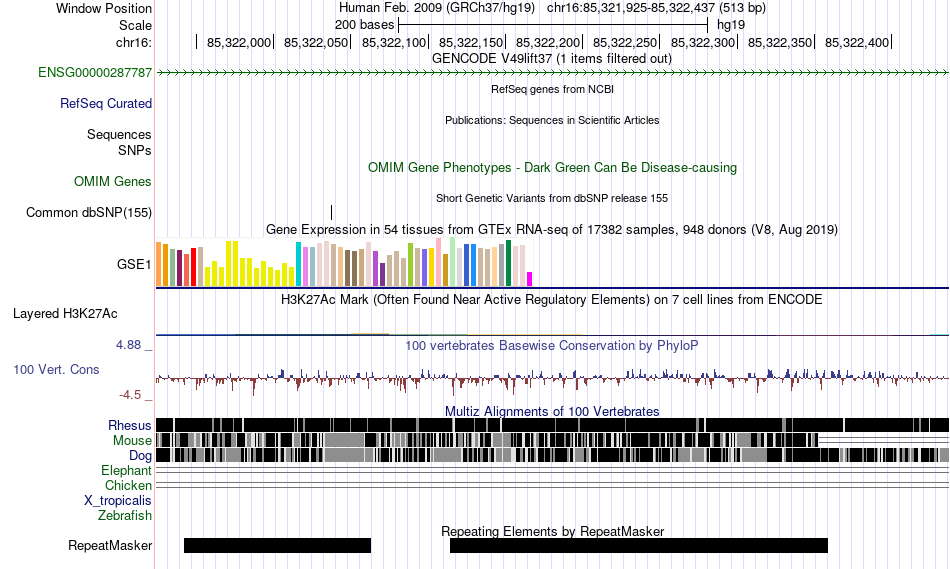Click the gene track arrow line
Image resolution: width=950 pixels, height=569 pixels.
tap(553, 73)
